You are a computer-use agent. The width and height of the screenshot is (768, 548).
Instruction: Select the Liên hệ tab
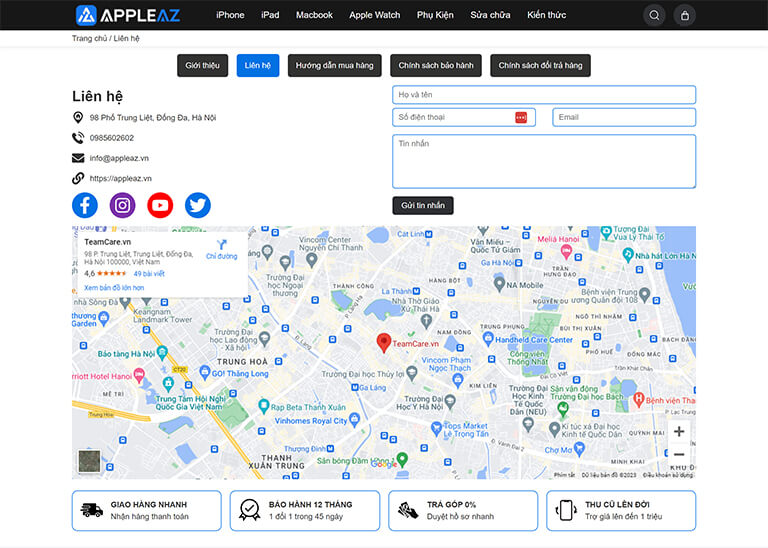tap(258, 66)
